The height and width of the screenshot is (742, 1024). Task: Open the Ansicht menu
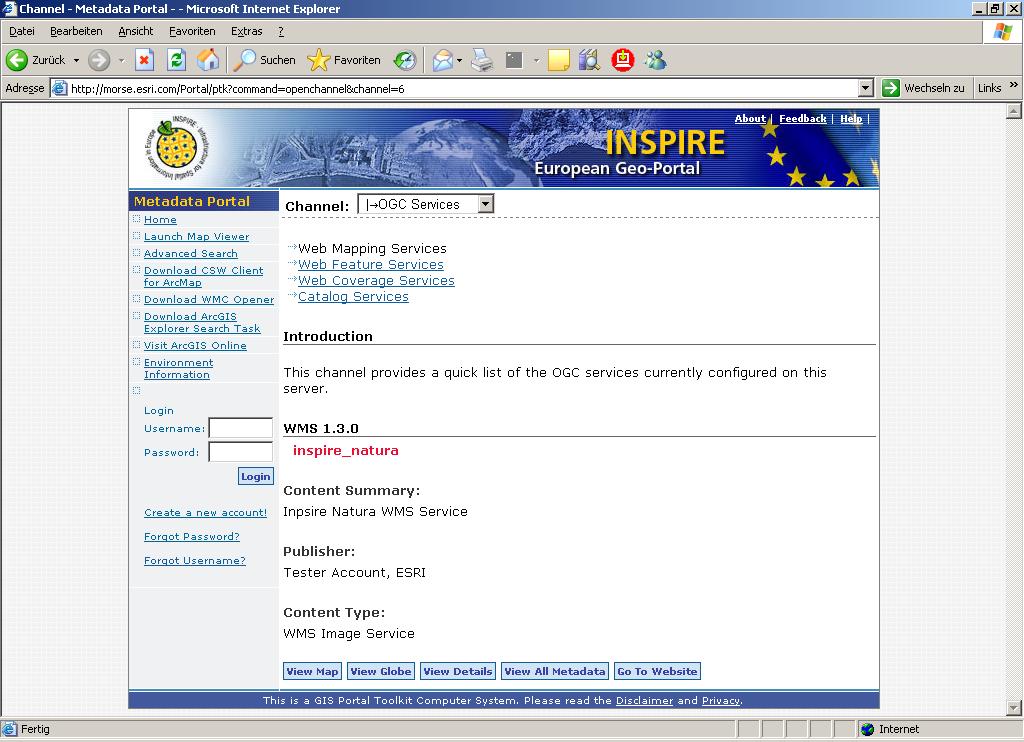pyautogui.click(x=136, y=31)
